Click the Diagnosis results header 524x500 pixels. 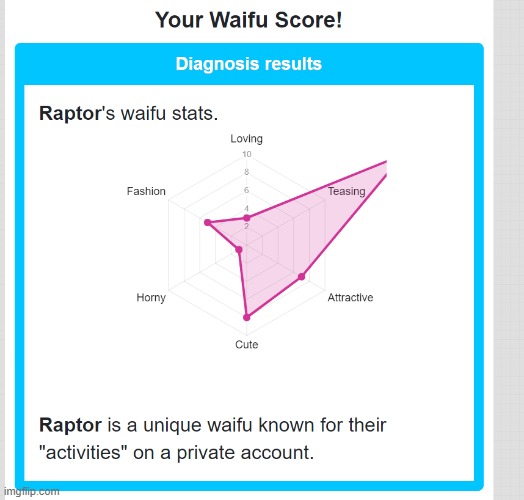click(249, 64)
